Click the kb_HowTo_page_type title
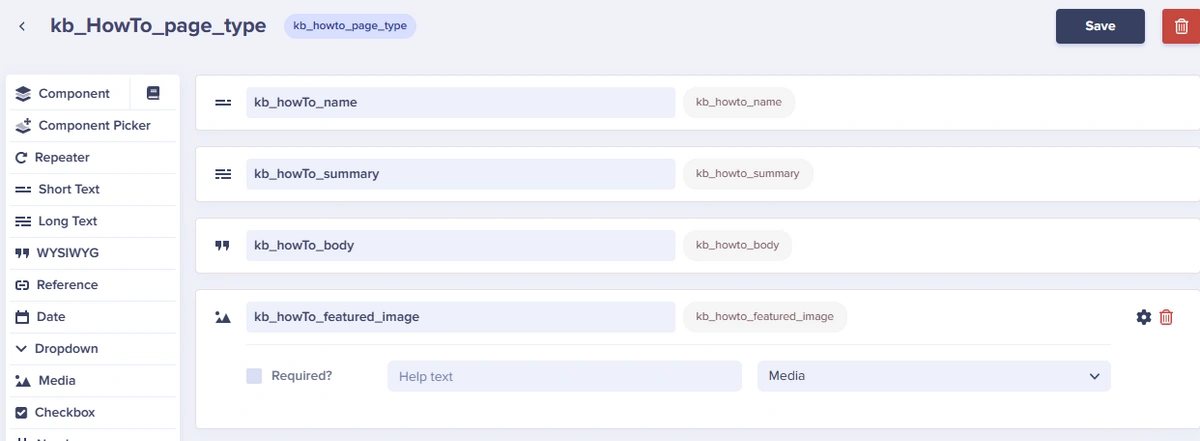Viewport: 1200px width, 441px height. (158, 26)
